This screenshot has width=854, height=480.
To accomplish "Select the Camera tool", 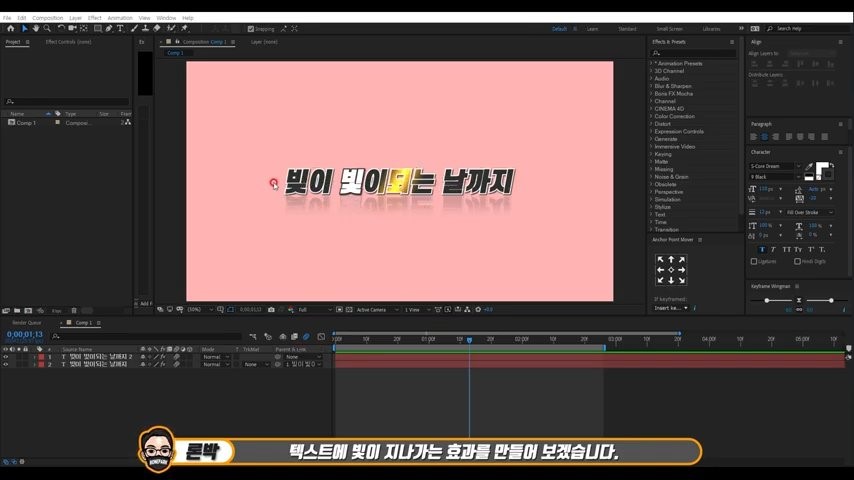I will pos(72,28).
